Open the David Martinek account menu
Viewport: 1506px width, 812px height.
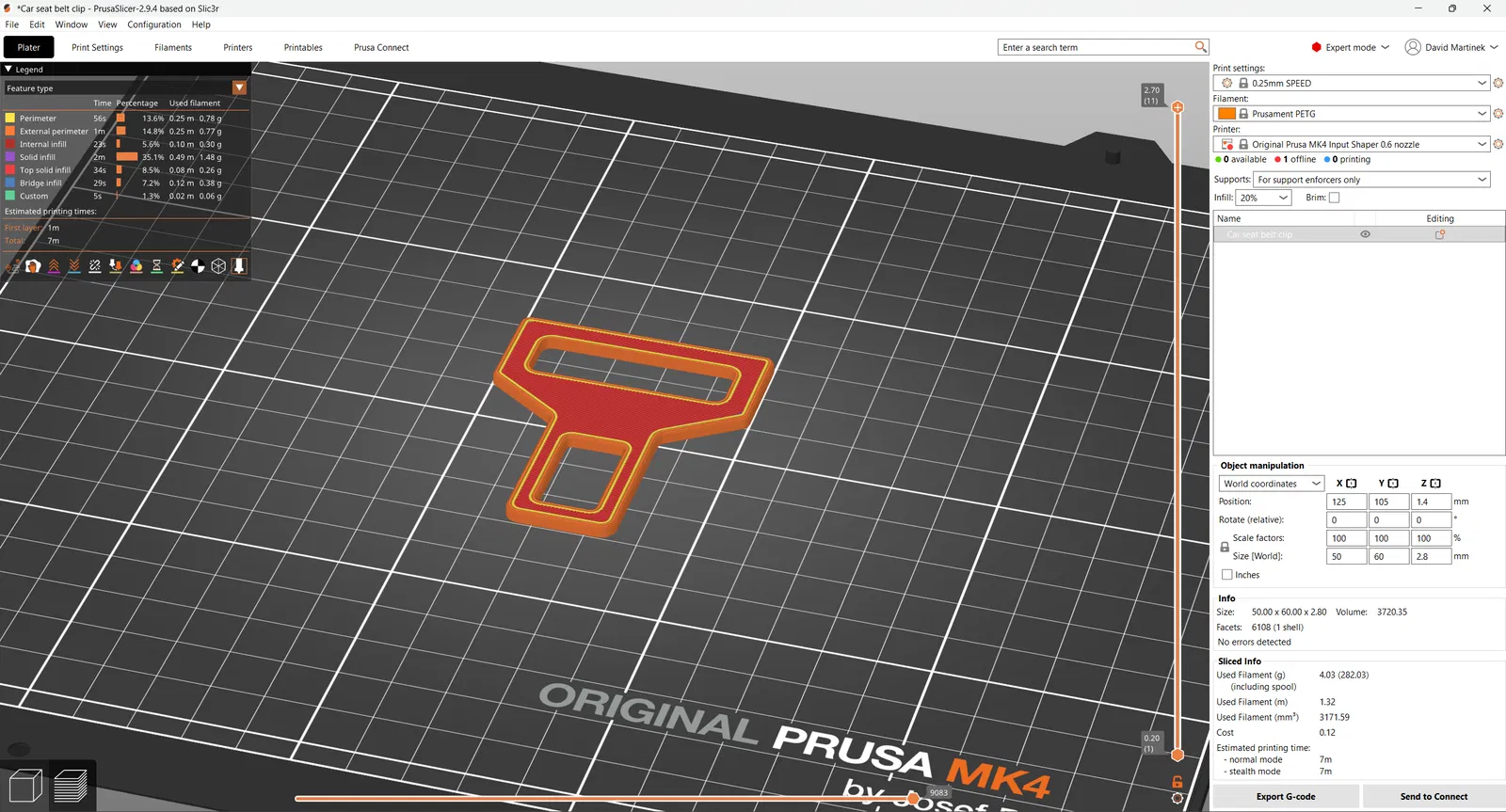tap(1451, 47)
